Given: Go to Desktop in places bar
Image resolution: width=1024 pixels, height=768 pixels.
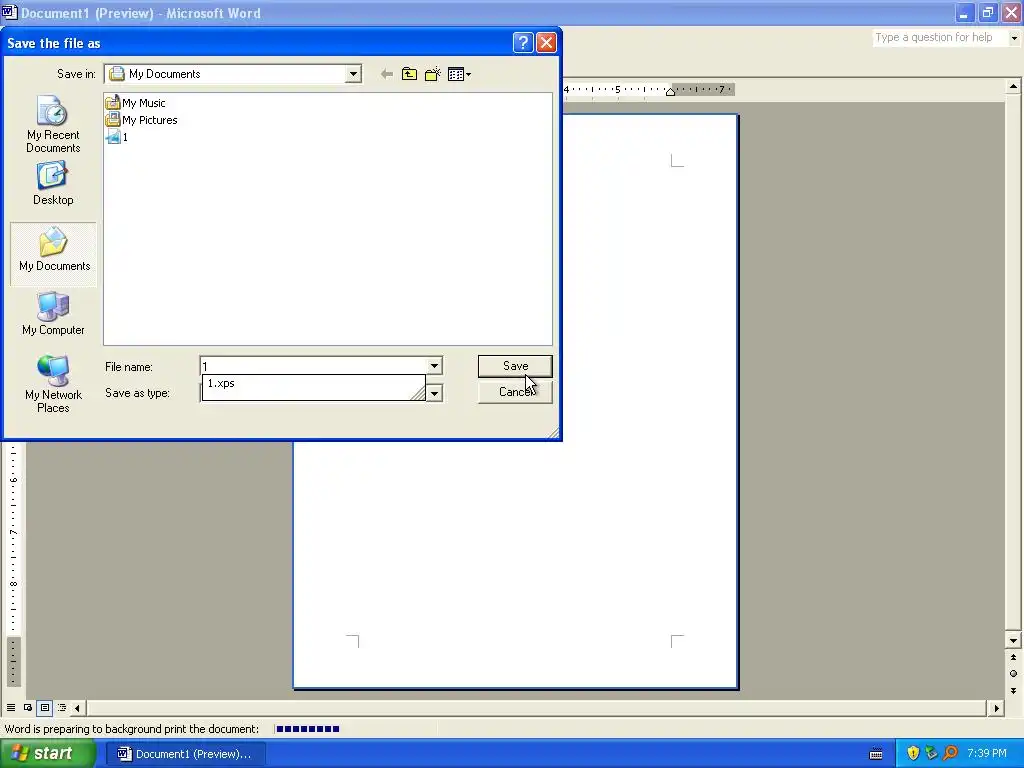Looking at the screenshot, I should pyautogui.click(x=53, y=184).
